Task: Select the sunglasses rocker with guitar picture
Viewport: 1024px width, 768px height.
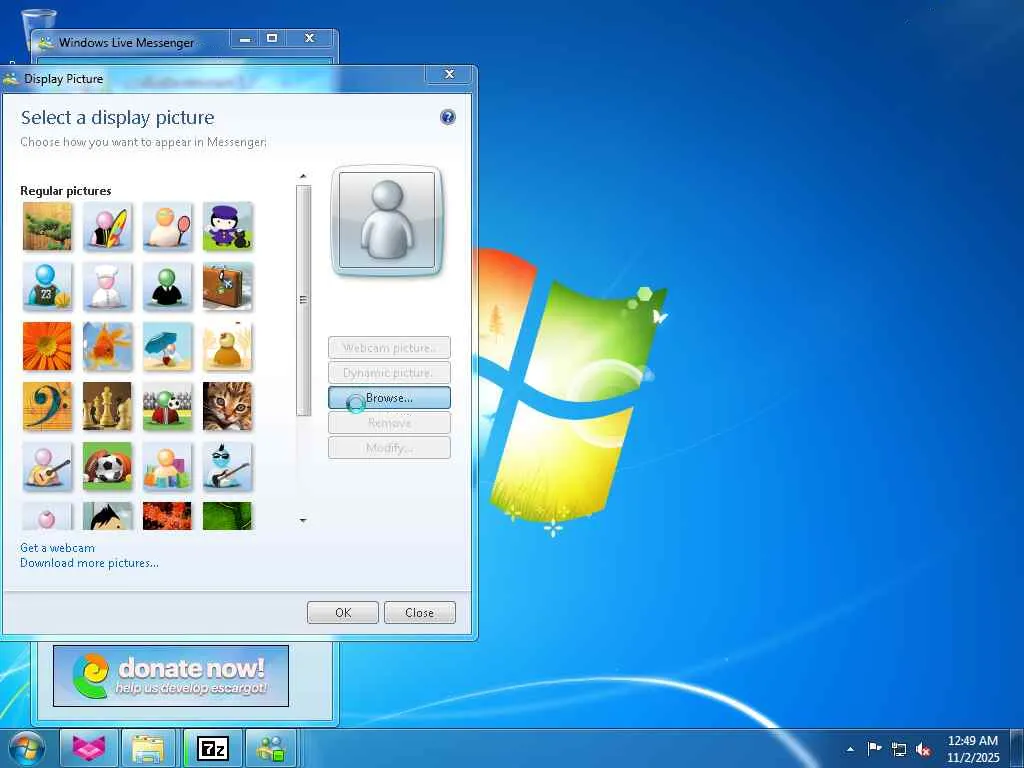Action: pyautogui.click(x=227, y=466)
